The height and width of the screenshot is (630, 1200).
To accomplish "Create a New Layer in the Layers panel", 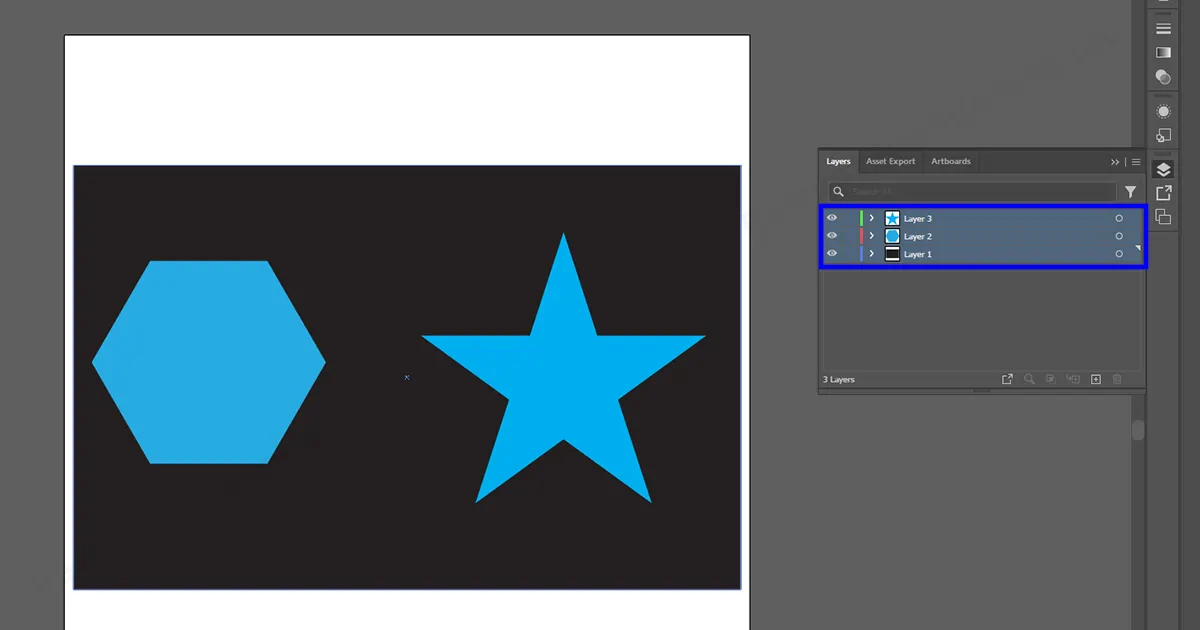I will click(x=1095, y=379).
